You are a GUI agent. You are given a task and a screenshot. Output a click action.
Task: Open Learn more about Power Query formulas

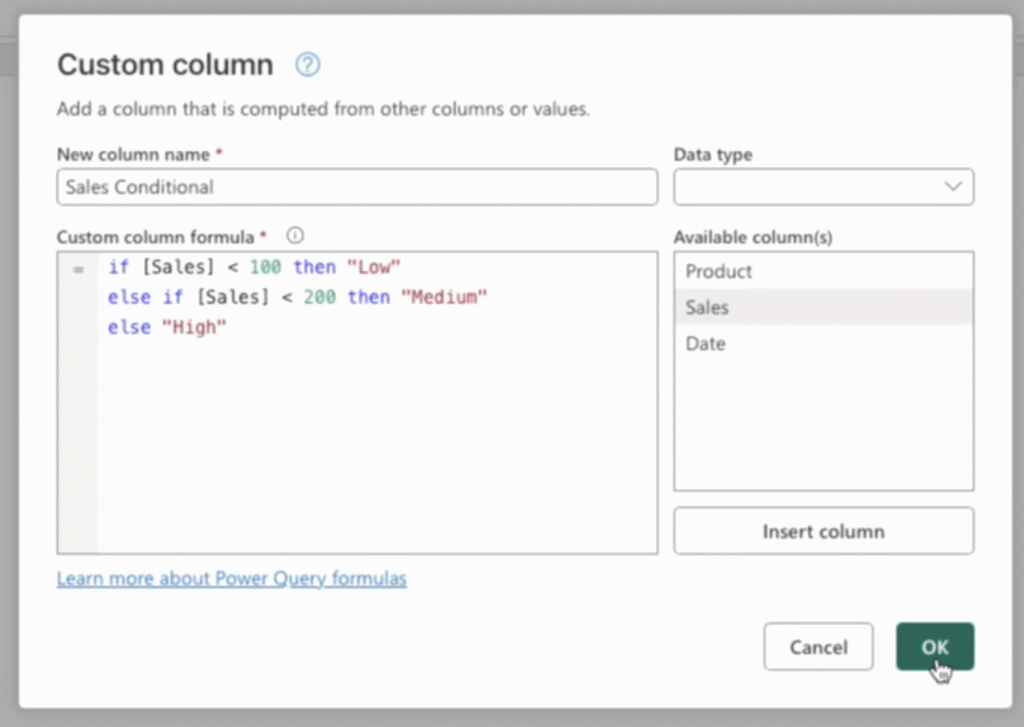pos(231,579)
